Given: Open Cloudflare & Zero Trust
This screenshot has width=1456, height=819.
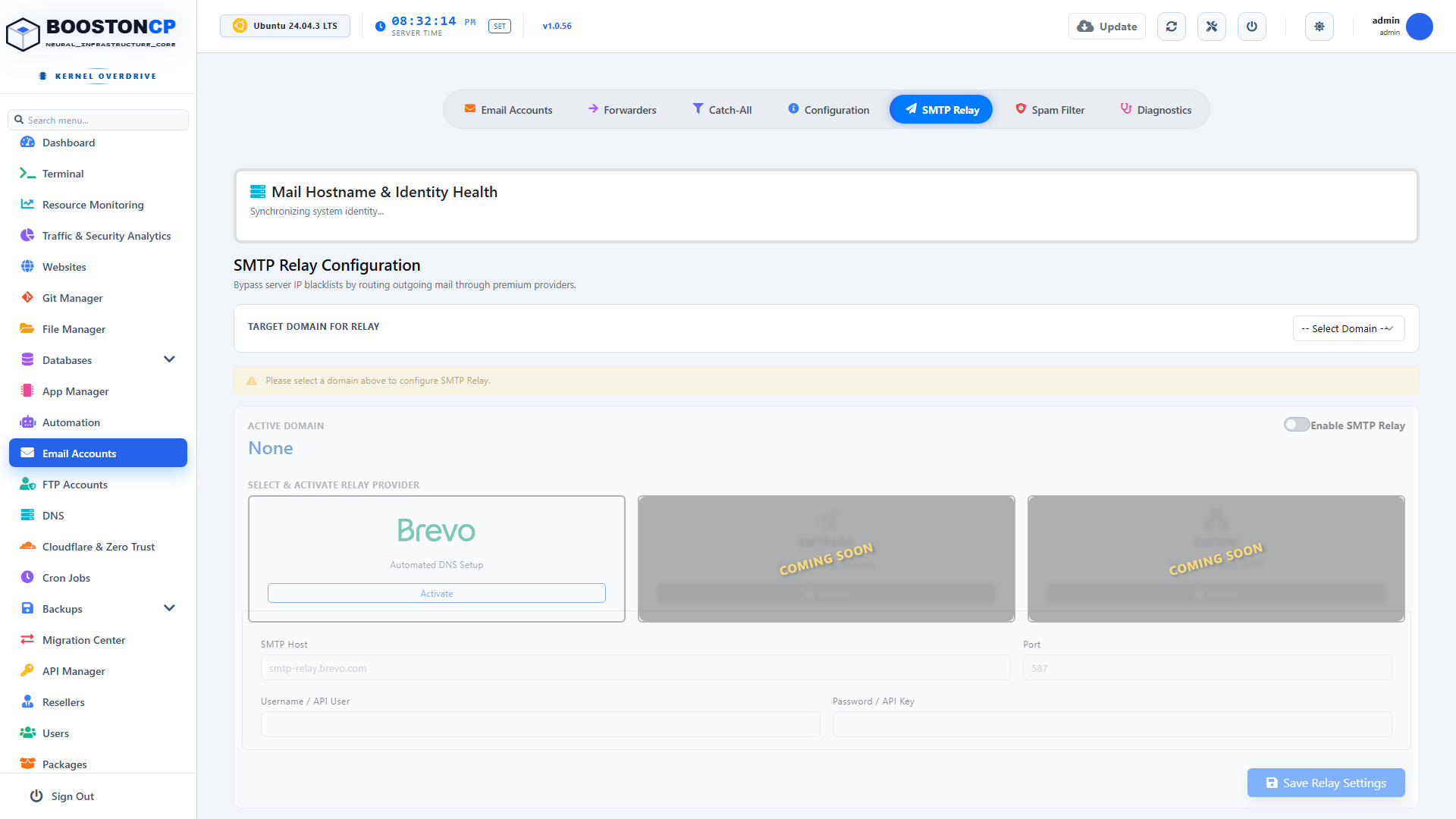Looking at the screenshot, I should pos(99,547).
